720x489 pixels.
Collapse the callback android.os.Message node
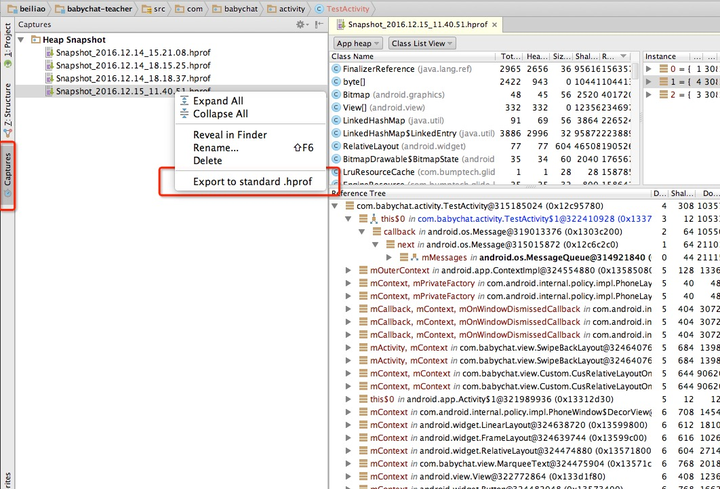(x=362, y=232)
